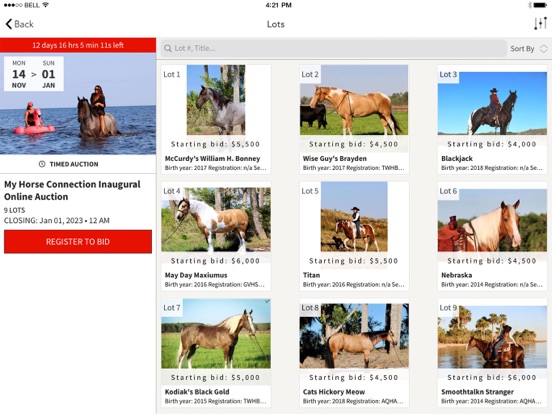The height and width of the screenshot is (414, 552).
Task: Select the McCurdy's William H. Bonney title
Action: [212, 158]
